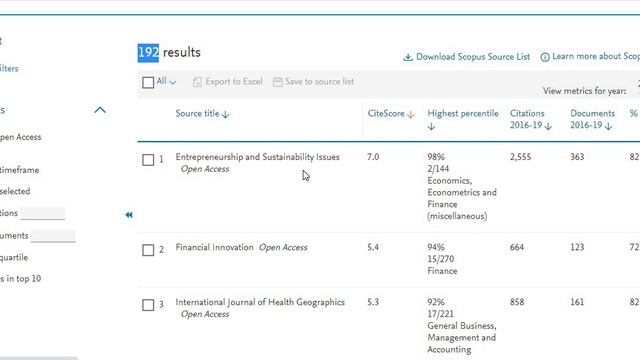Image resolution: width=640 pixels, height=360 pixels.
Task: Check row 2 Financial Innovation checkbox
Action: (x=148, y=250)
